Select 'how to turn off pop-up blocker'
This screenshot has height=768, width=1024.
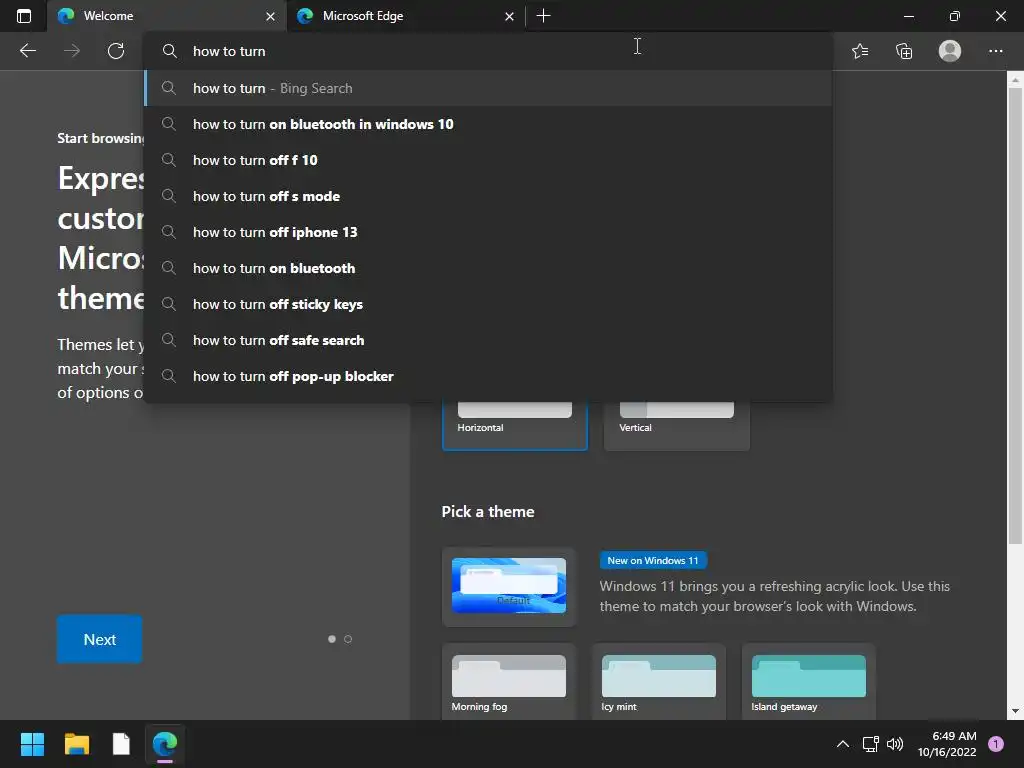click(x=488, y=376)
